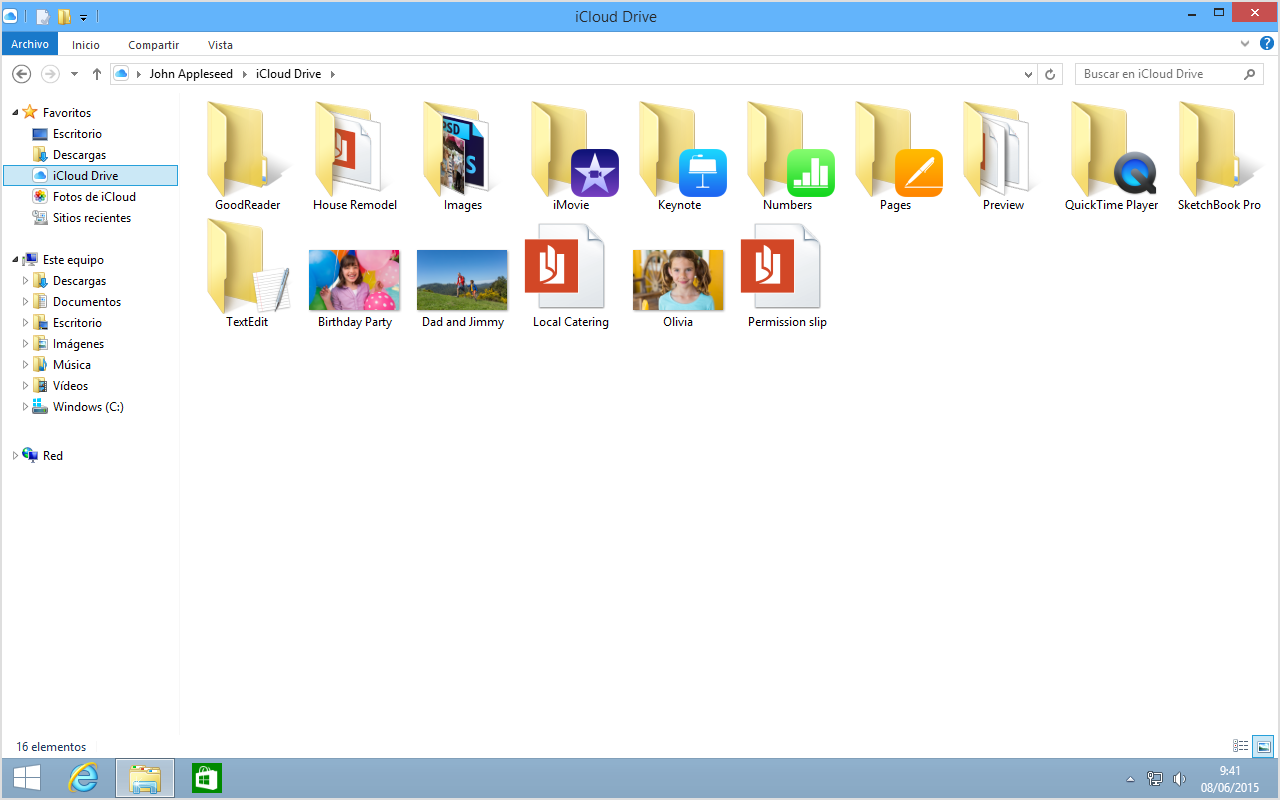Select Música in the navigation pane
Screen dimensions: 1280x800
click(72, 365)
